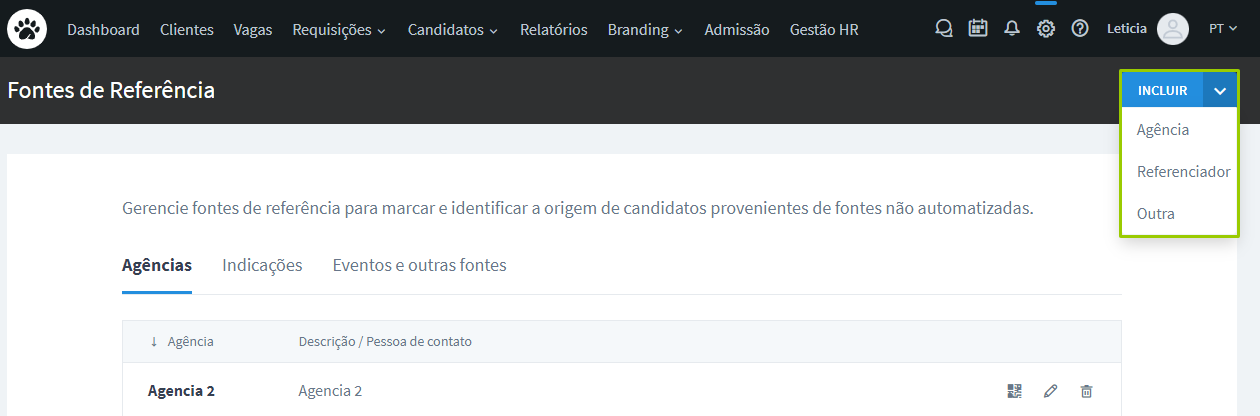The height and width of the screenshot is (416, 1260).
Task: Expand the Candidatos dropdown menu
Action: tap(452, 30)
